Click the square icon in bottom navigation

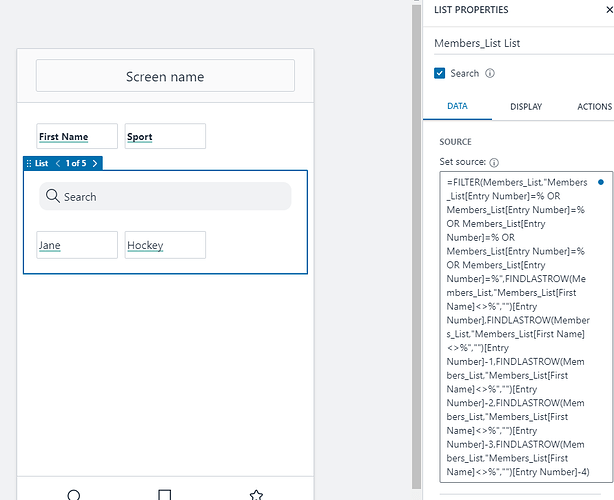coord(165,494)
